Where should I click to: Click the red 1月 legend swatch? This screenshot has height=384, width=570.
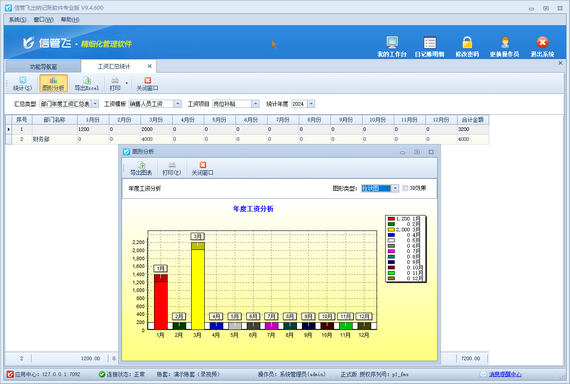click(x=391, y=219)
